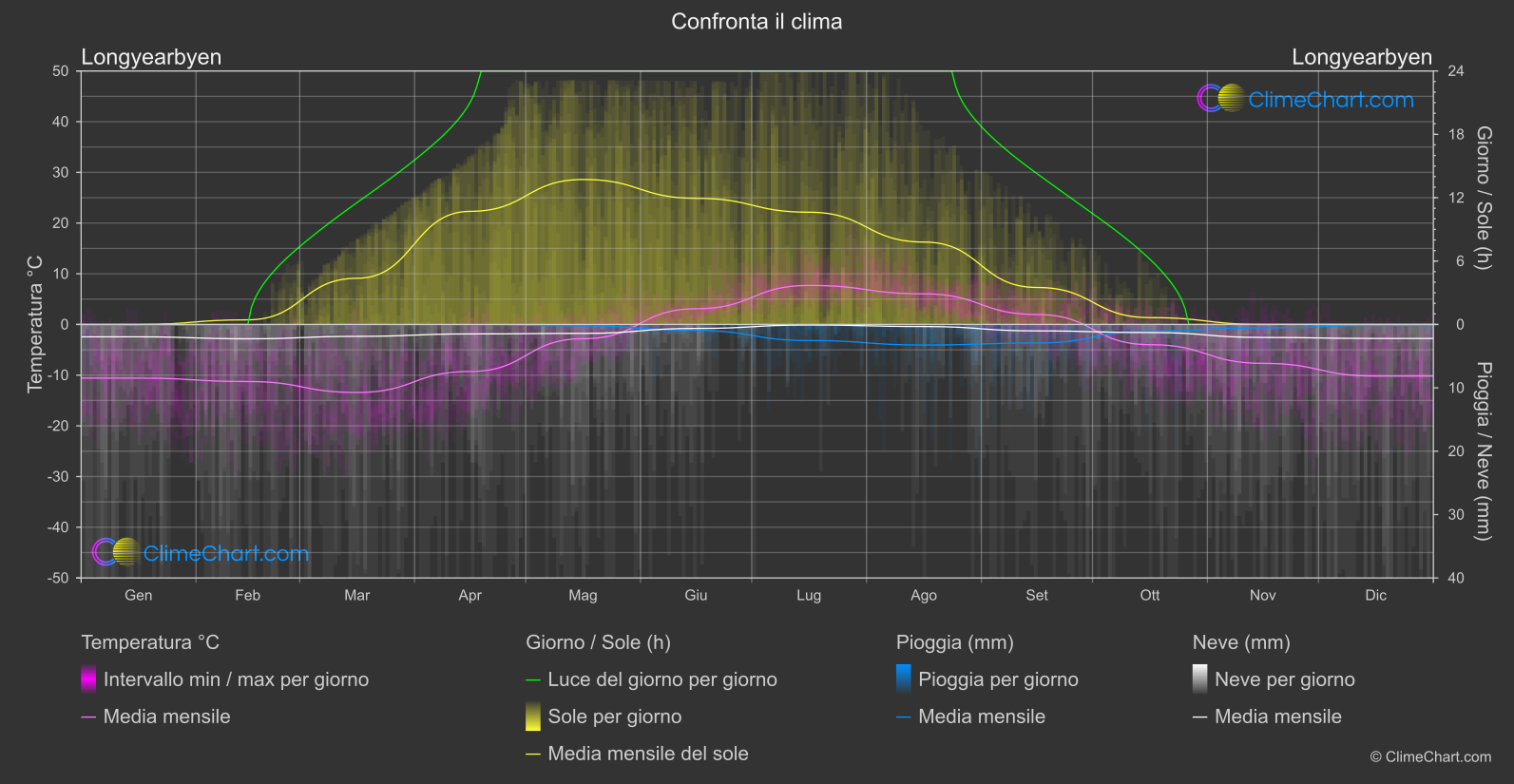
Task: Click the -50 tick on temperature axis
Action: tap(59, 578)
